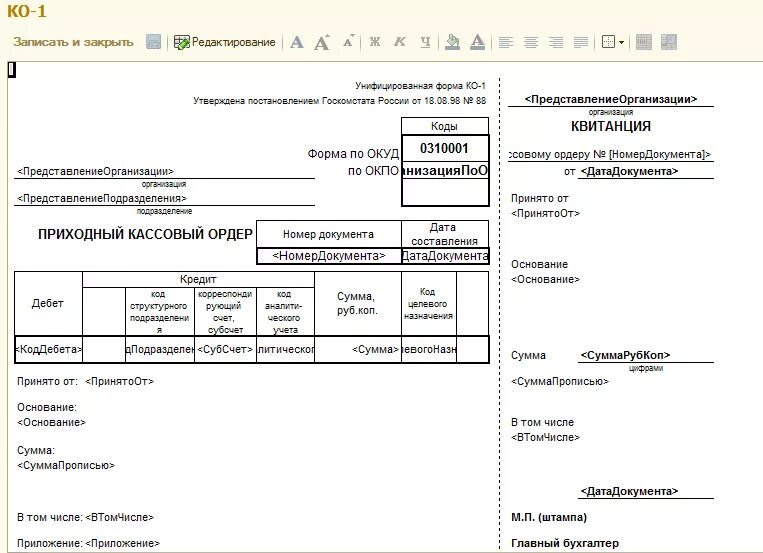Viewport: 763px width, 553px height.
Task: Select код структурного подразделения header
Action: click(160, 312)
